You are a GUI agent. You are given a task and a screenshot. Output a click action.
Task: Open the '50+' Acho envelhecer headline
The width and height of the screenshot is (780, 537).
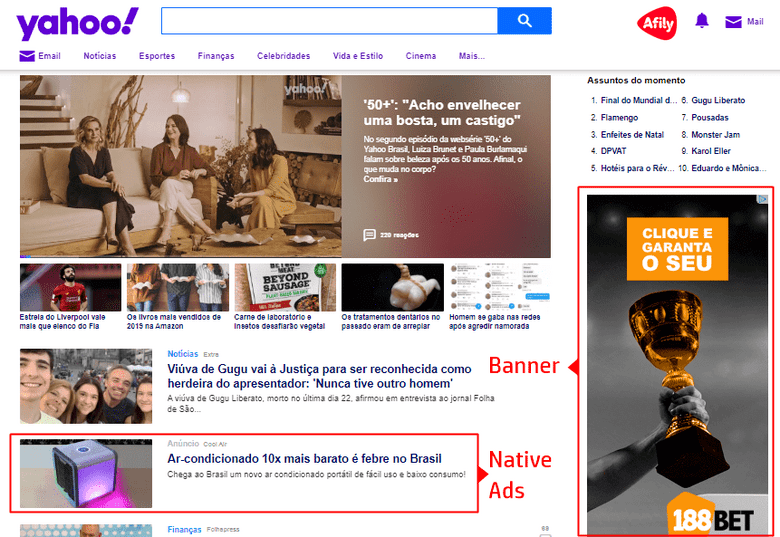(442, 112)
